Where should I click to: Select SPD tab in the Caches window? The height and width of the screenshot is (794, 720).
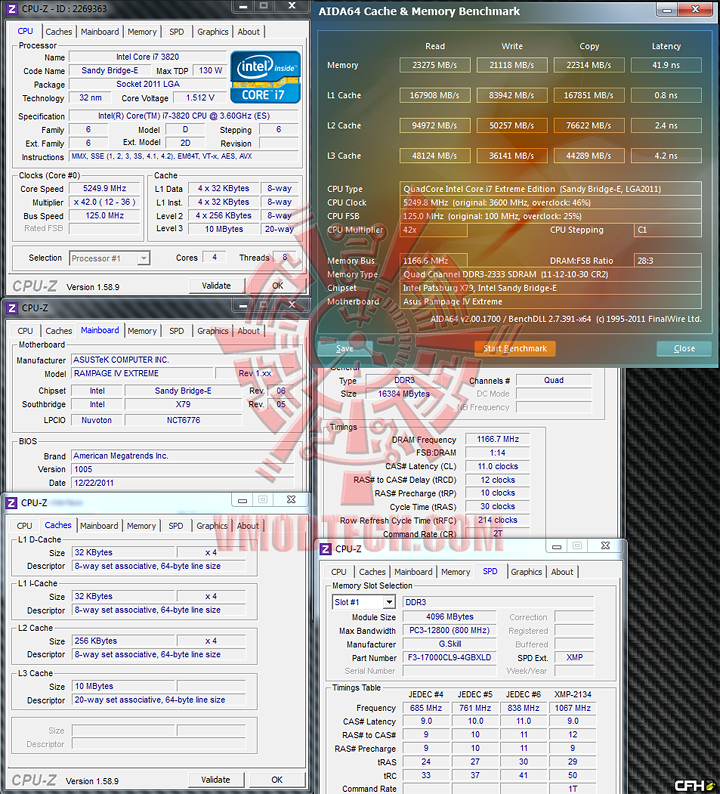click(176, 526)
